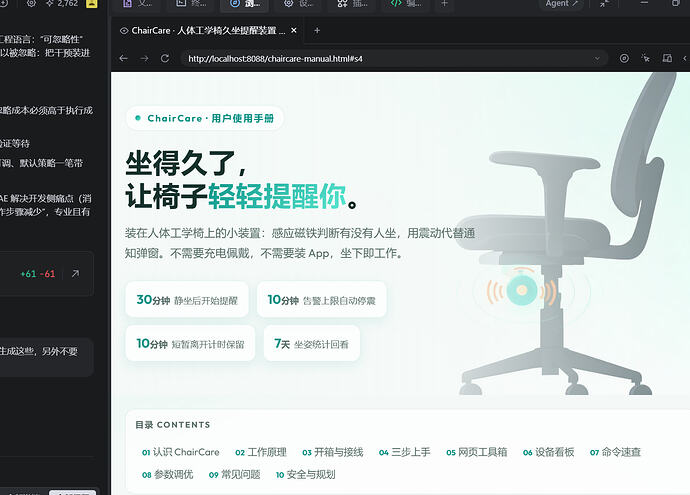
Task: Close the ChairCare browser tab
Action: 294,30
